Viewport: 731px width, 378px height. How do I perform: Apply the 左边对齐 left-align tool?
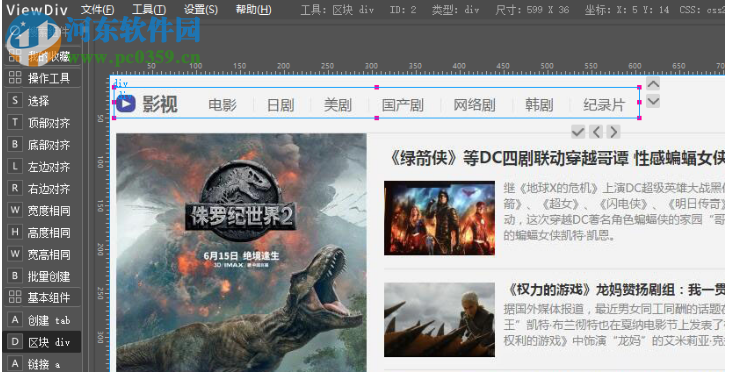[42, 166]
